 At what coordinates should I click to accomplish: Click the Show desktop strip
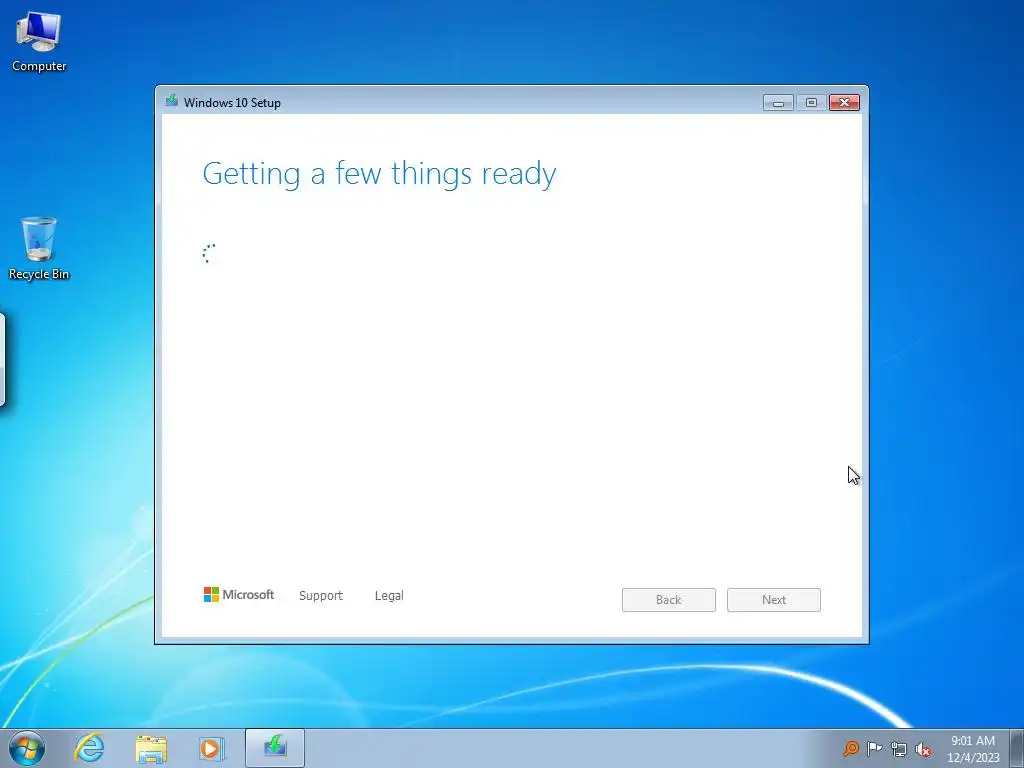(x=1017, y=748)
